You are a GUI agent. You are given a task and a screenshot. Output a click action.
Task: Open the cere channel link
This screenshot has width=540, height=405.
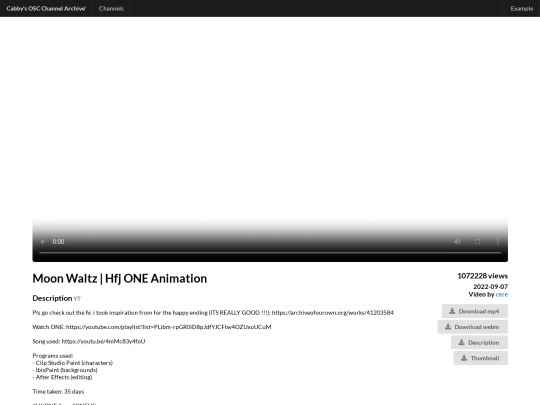[x=501, y=294]
